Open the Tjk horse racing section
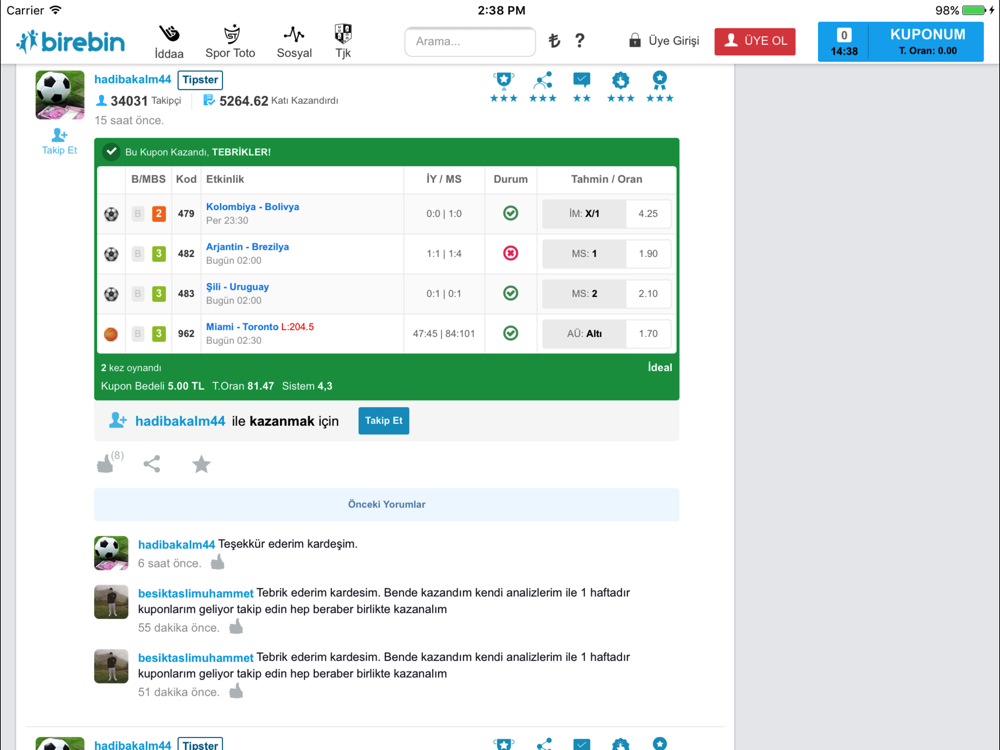The width and height of the screenshot is (1000, 750). click(343, 42)
